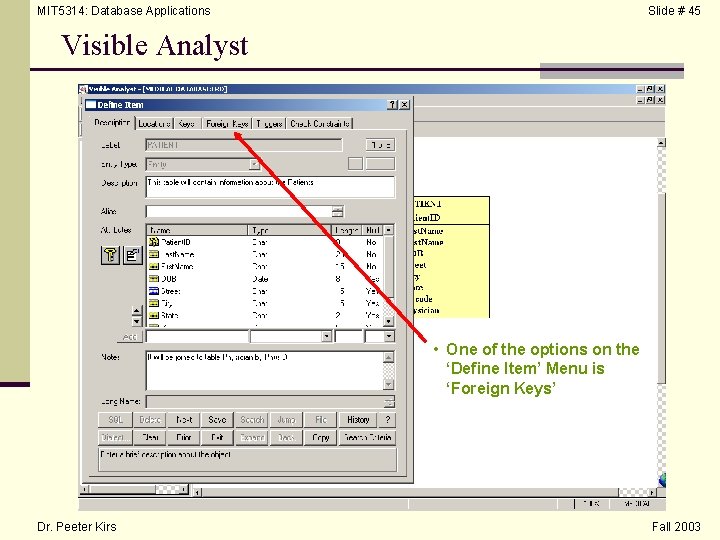This screenshot has width=720, height=540.
Task: Click the File button
Action: click(321, 420)
